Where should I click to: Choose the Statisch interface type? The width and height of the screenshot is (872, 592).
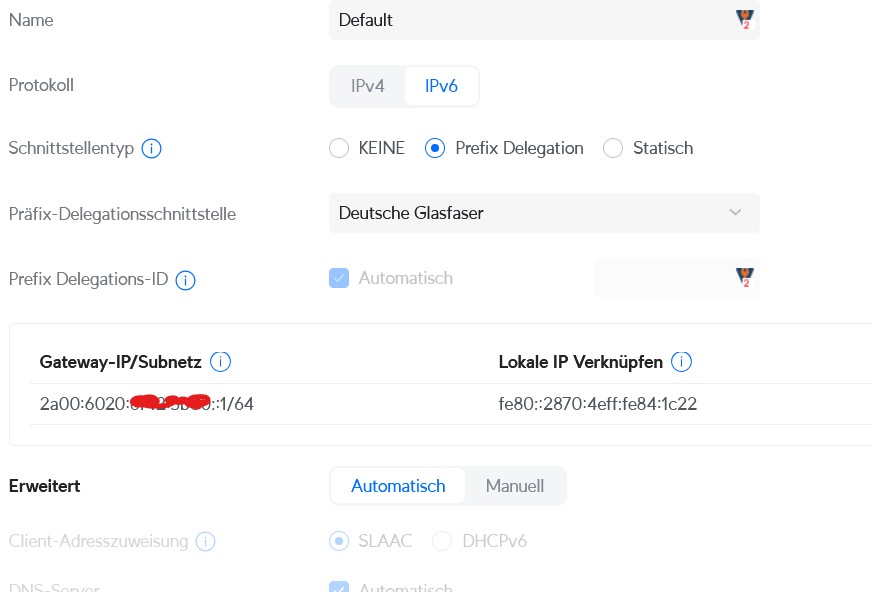[x=613, y=148]
